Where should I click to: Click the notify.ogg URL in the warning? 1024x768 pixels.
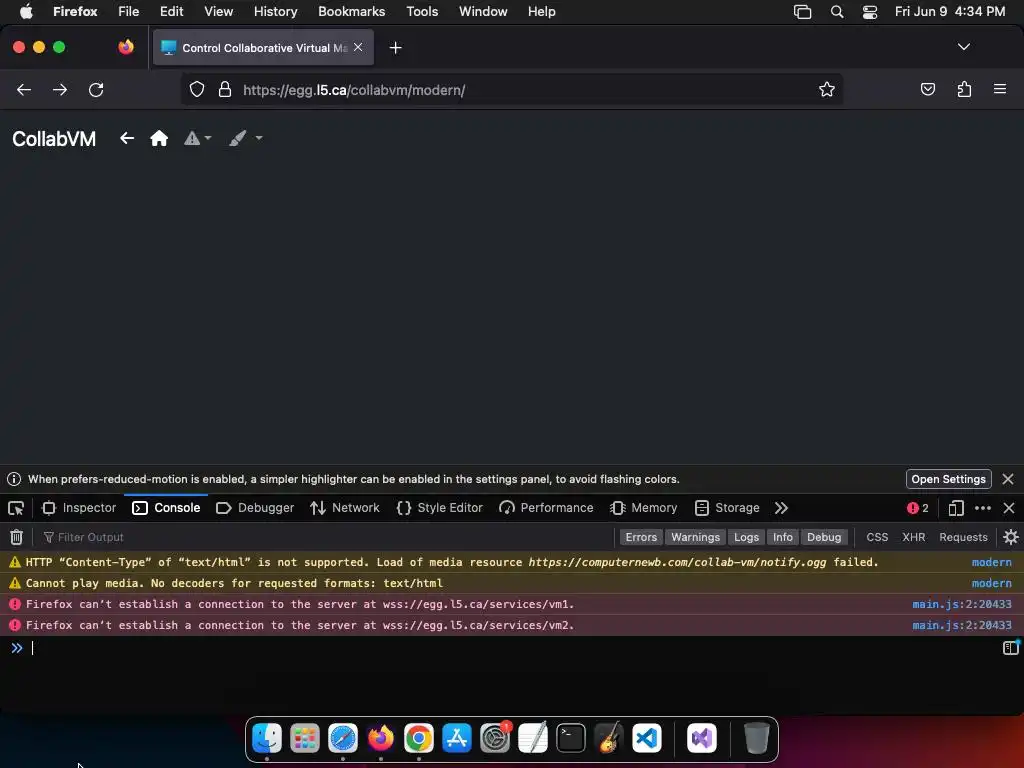click(677, 562)
